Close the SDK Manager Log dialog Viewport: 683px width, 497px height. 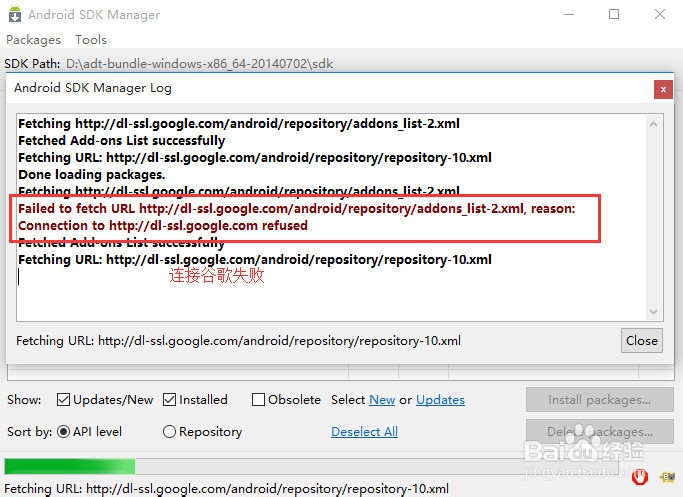point(663,89)
